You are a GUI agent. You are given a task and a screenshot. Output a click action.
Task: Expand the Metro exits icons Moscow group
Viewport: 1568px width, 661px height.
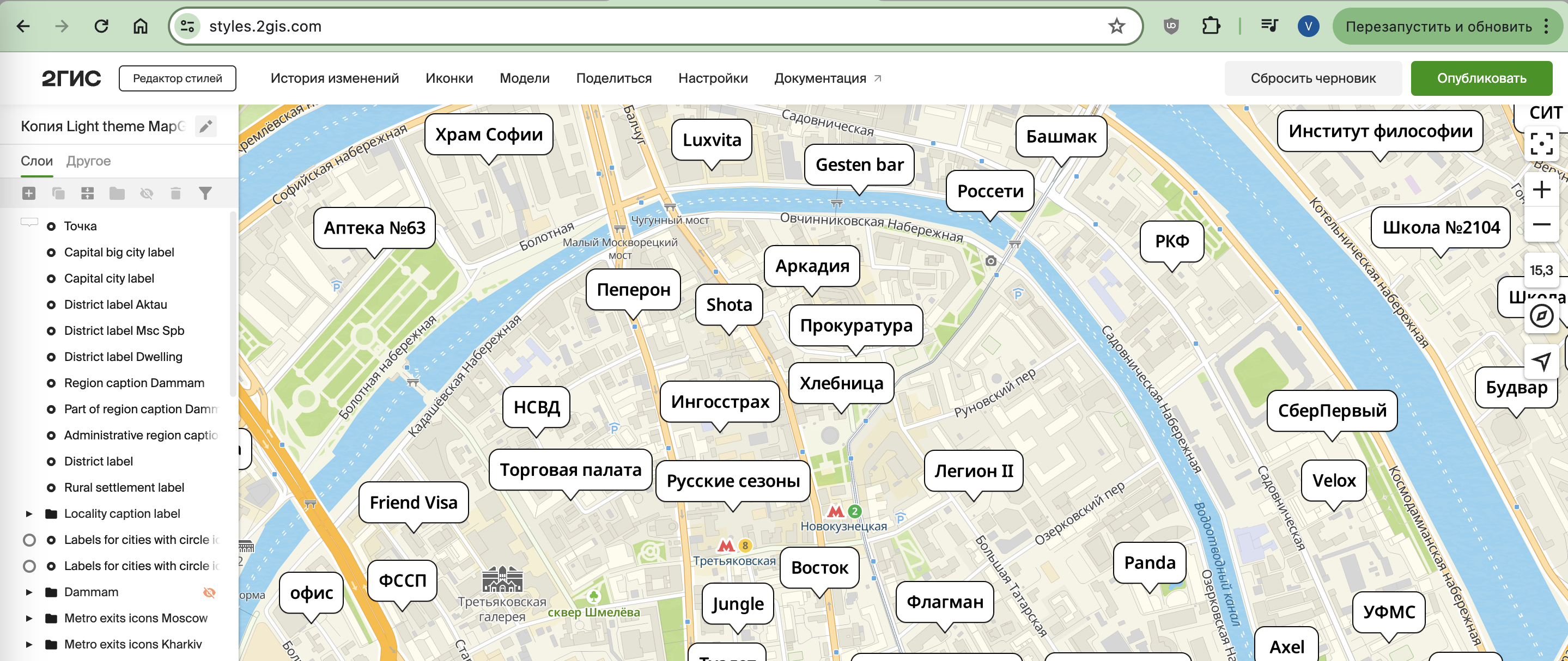[29, 619]
